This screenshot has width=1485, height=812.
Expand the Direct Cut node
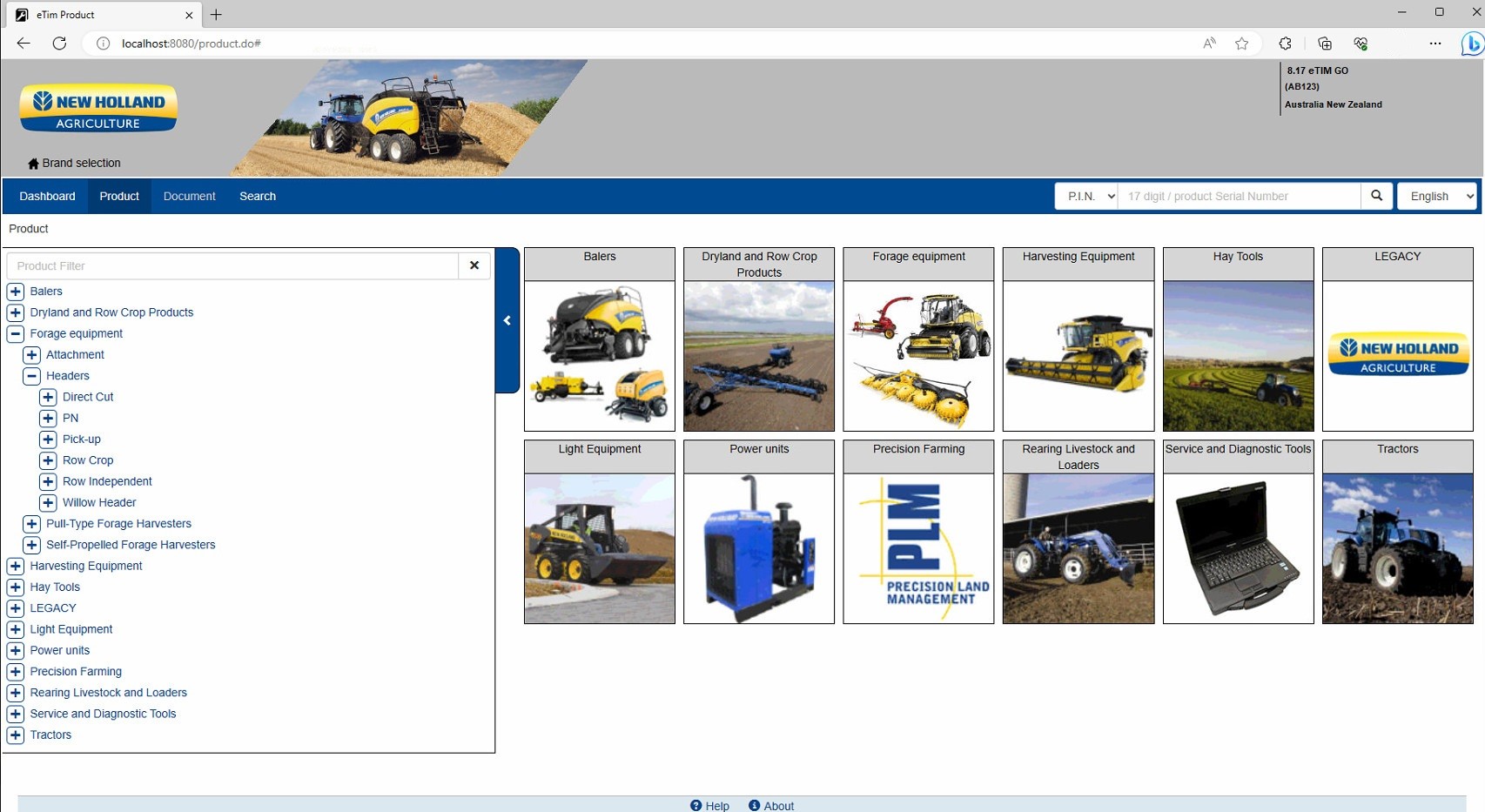click(48, 397)
